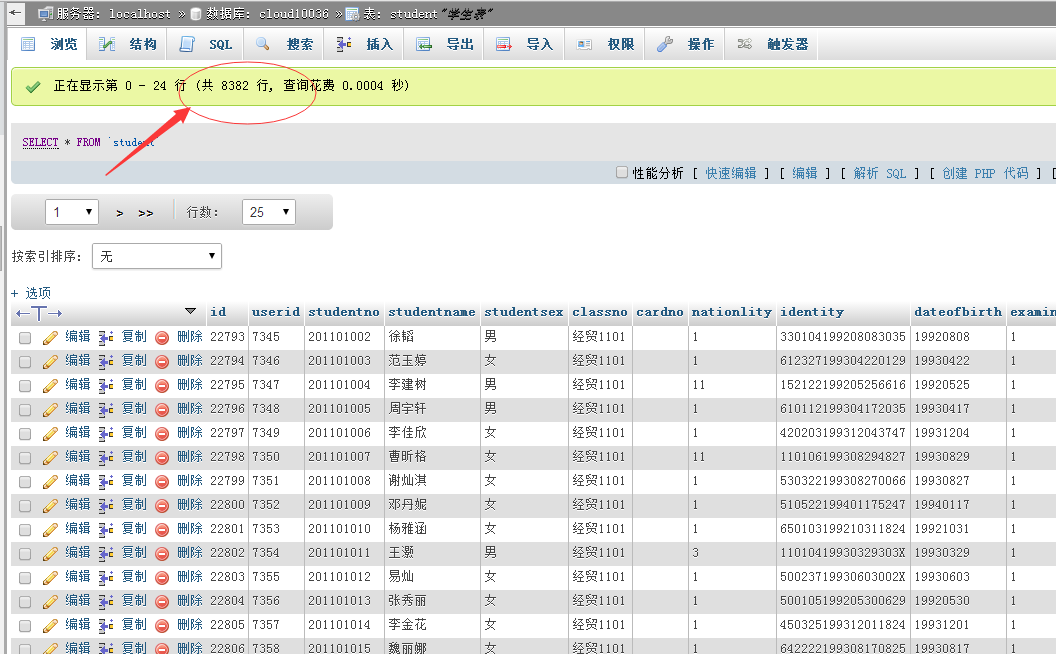The image size is (1056, 654).
Task: Click the copy icon for row 22803
Action: click(106, 578)
